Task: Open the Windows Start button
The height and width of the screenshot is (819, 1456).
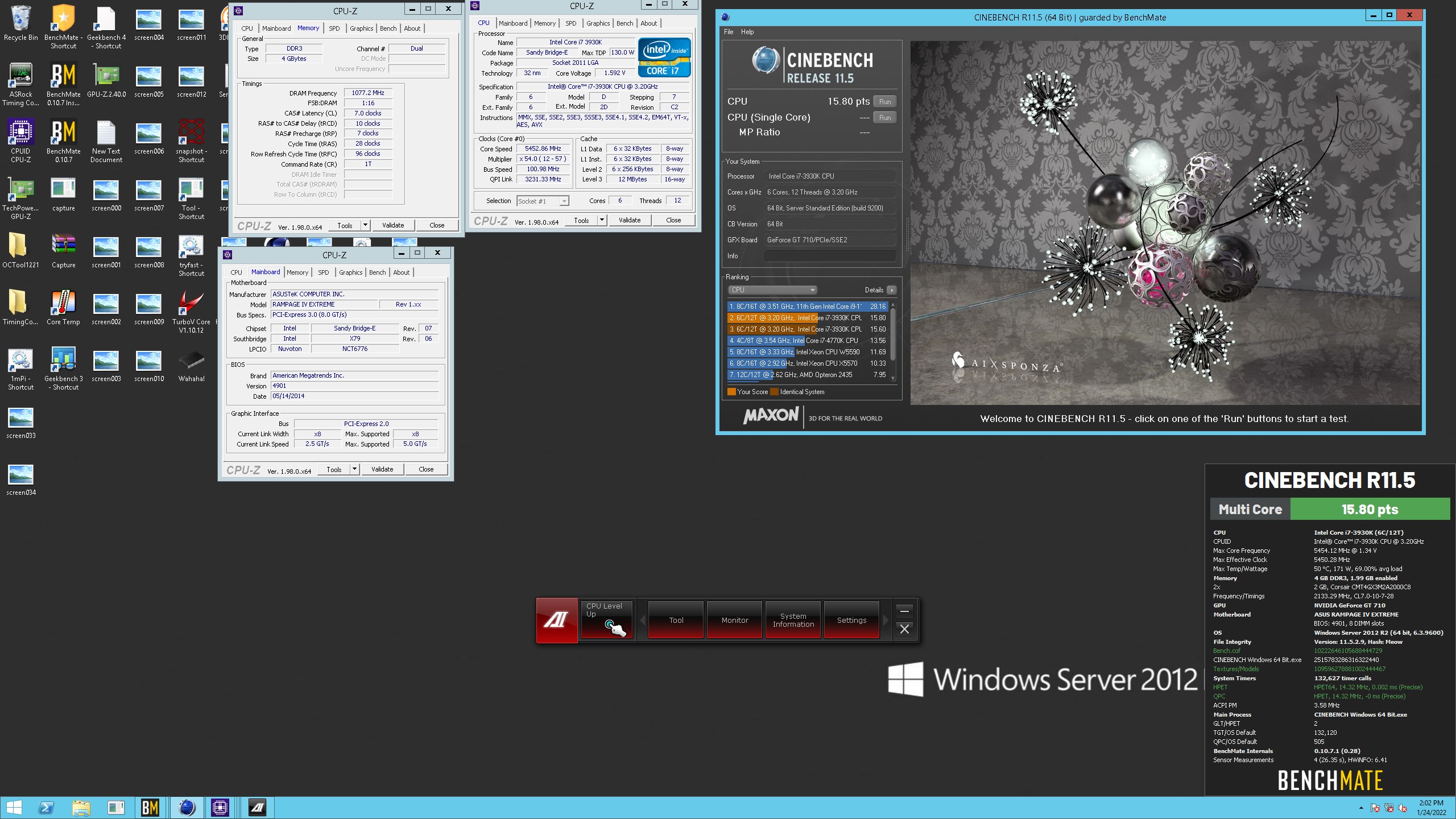Action: pyautogui.click(x=14, y=808)
